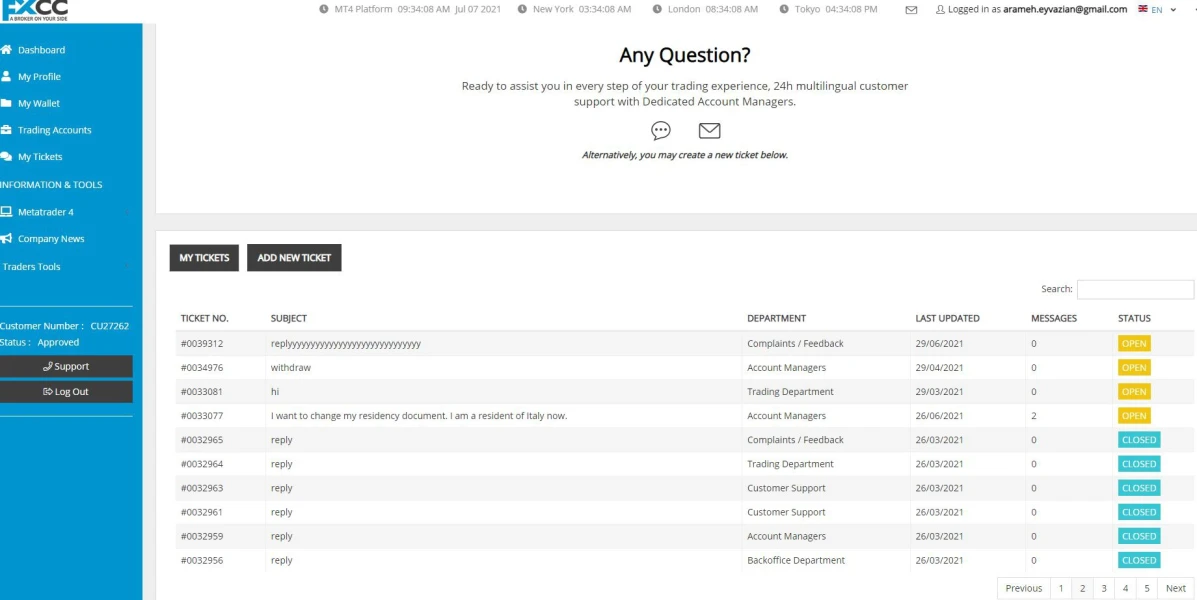Go to My Tickets in sidebar
Viewport: 1197px width, 600px height.
tap(40, 157)
